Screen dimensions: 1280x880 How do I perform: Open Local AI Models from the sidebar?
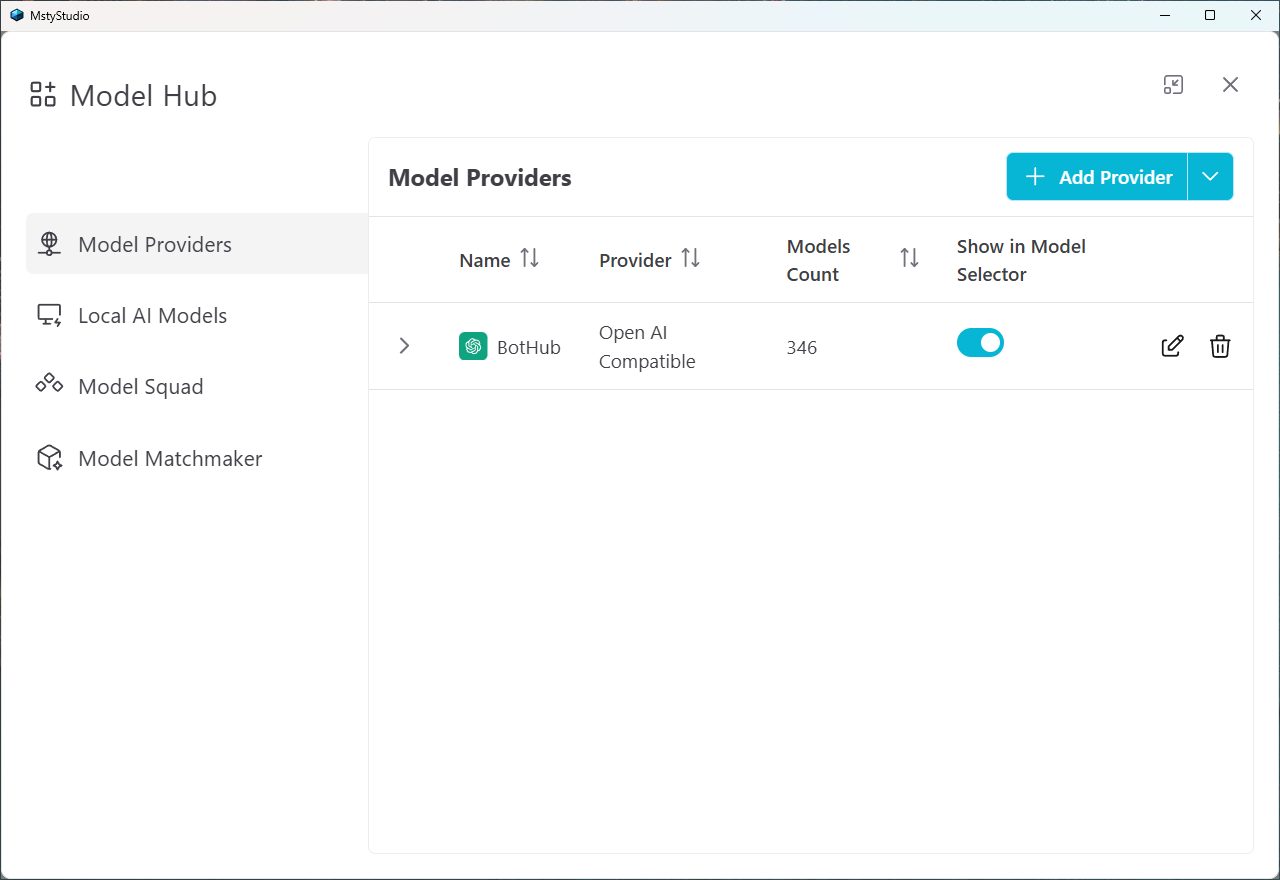152,315
